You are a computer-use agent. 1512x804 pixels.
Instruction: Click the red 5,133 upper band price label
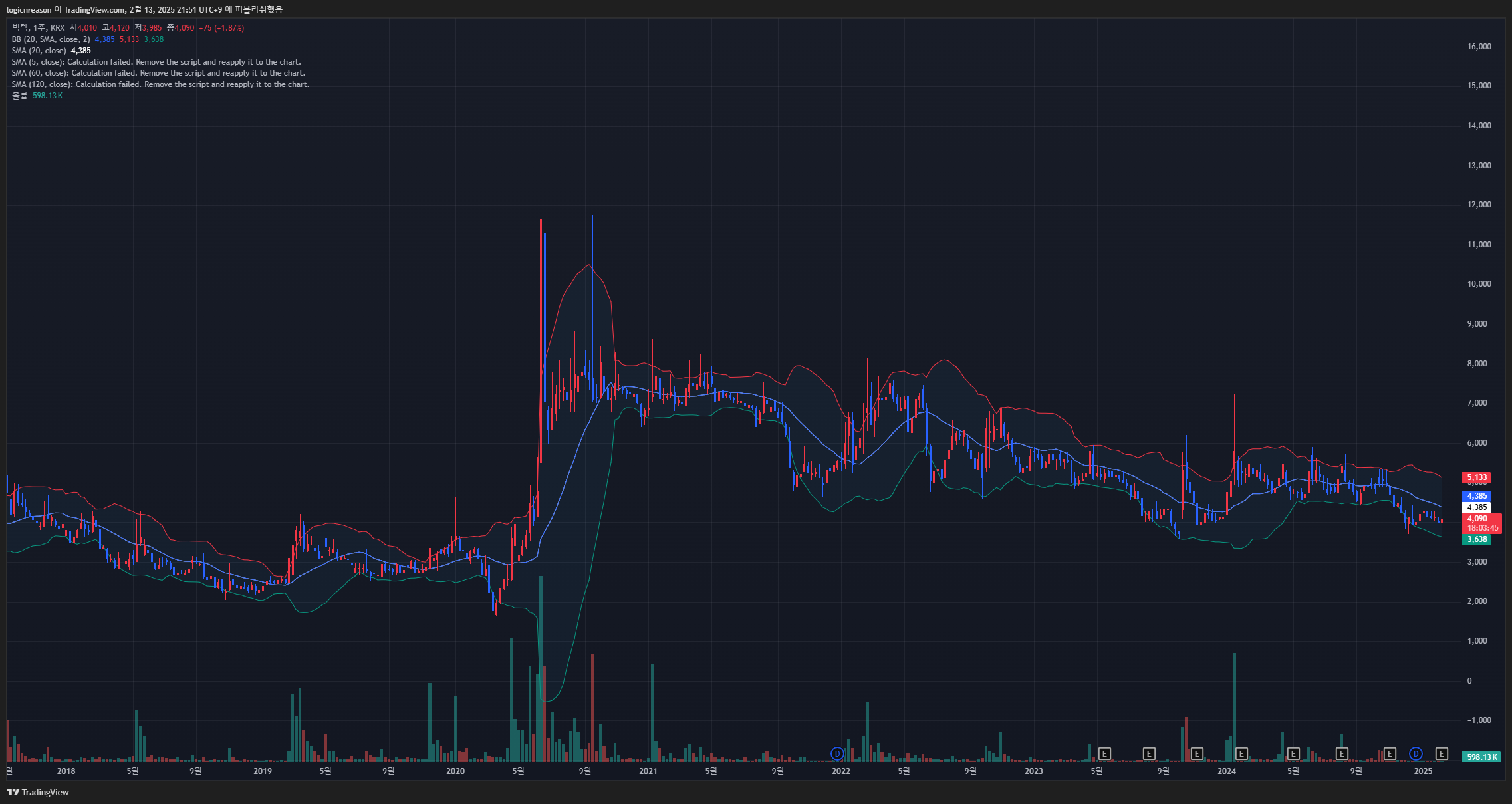(1476, 477)
